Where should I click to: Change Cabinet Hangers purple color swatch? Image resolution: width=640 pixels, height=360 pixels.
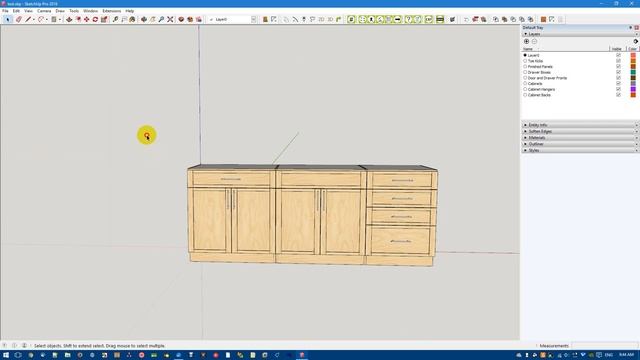633,89
